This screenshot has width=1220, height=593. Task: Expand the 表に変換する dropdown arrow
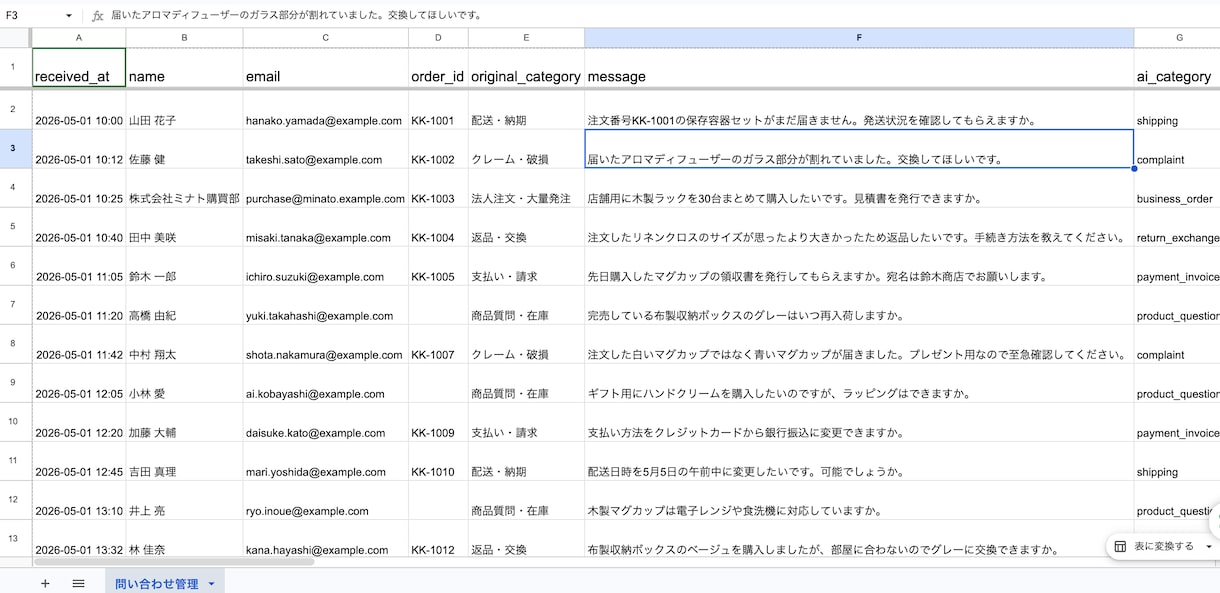tap(1209, 547)
